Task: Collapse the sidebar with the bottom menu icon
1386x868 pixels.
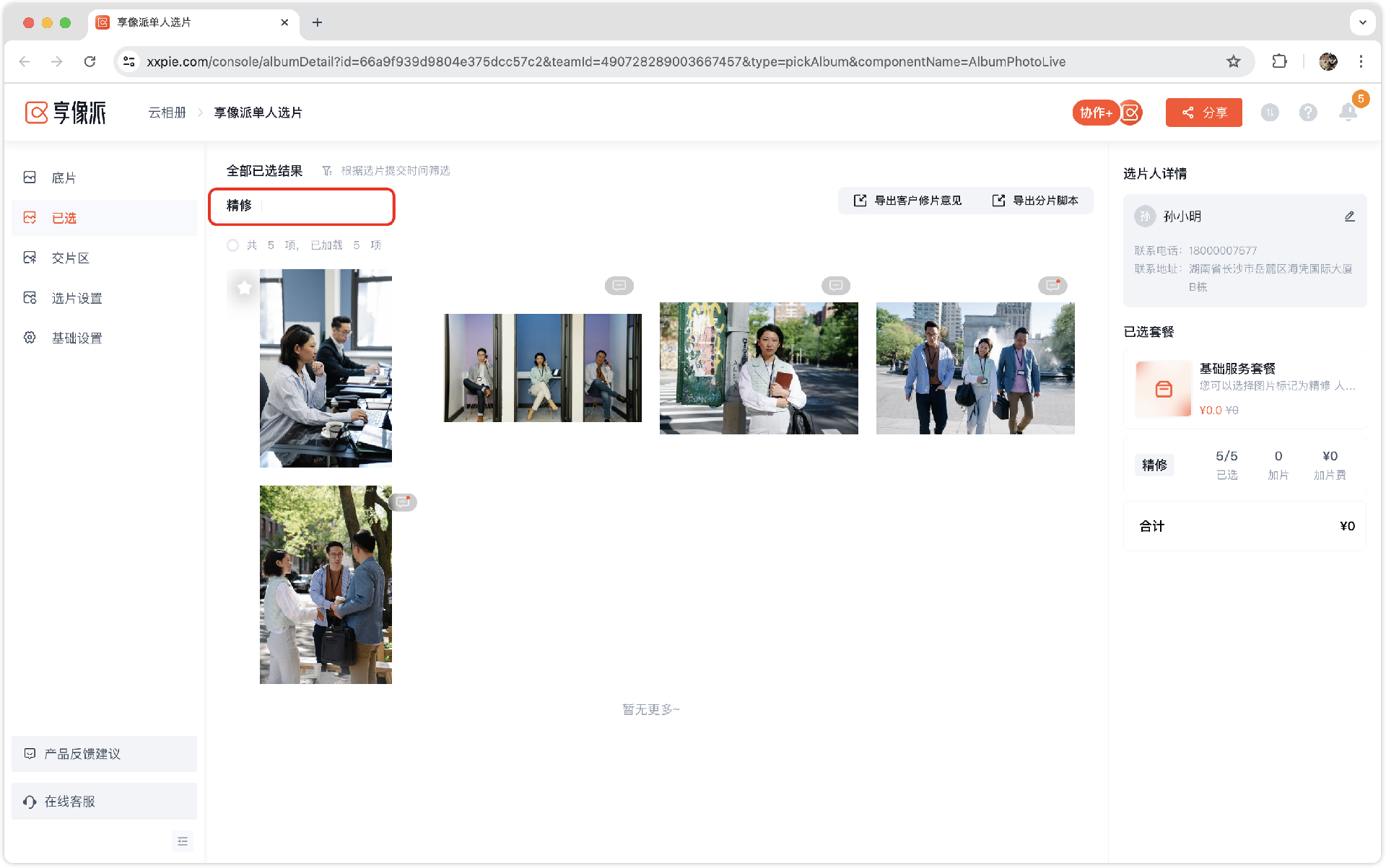Action: pos(183,841)
